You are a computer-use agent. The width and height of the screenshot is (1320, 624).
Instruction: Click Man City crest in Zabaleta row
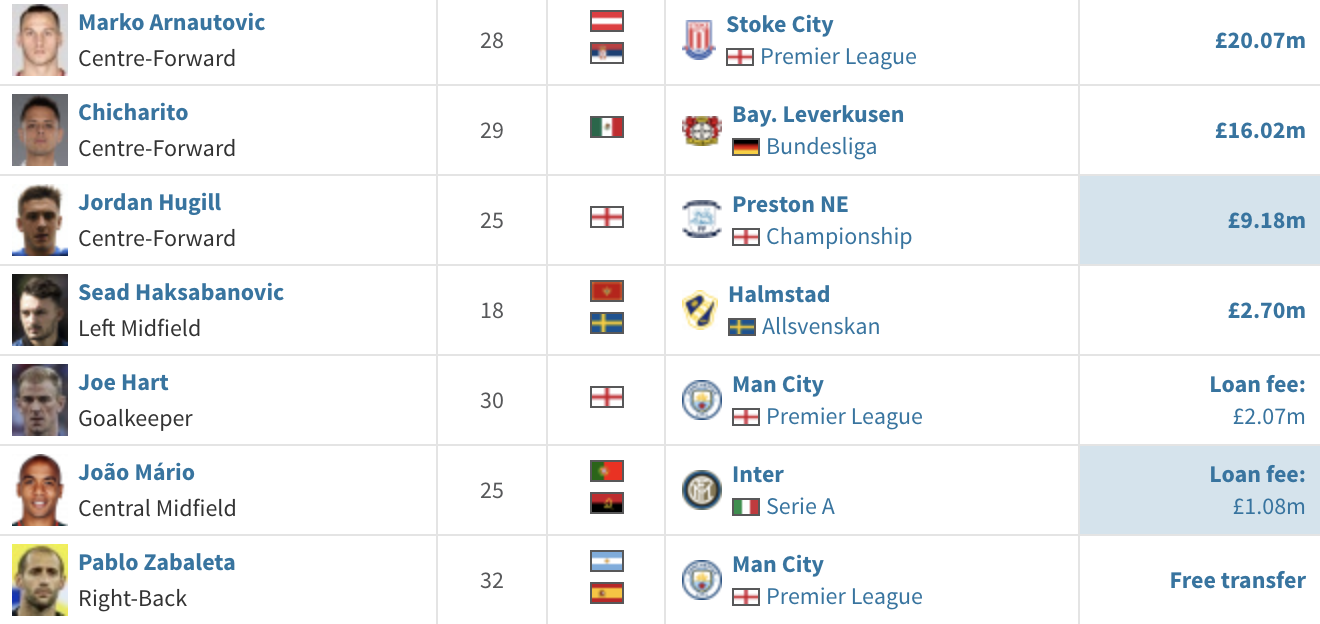pyautogui.click(x=701, y=580)
